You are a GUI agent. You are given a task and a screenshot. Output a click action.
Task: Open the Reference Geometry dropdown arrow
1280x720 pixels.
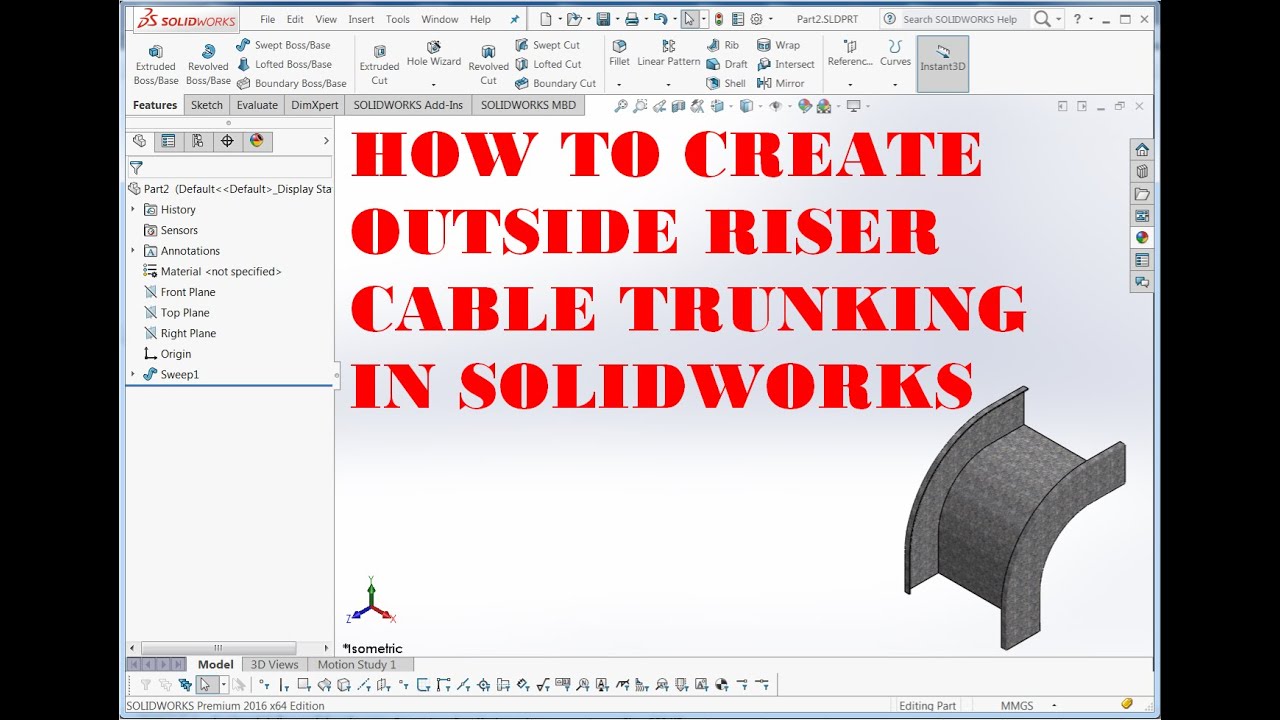point(850,84)
